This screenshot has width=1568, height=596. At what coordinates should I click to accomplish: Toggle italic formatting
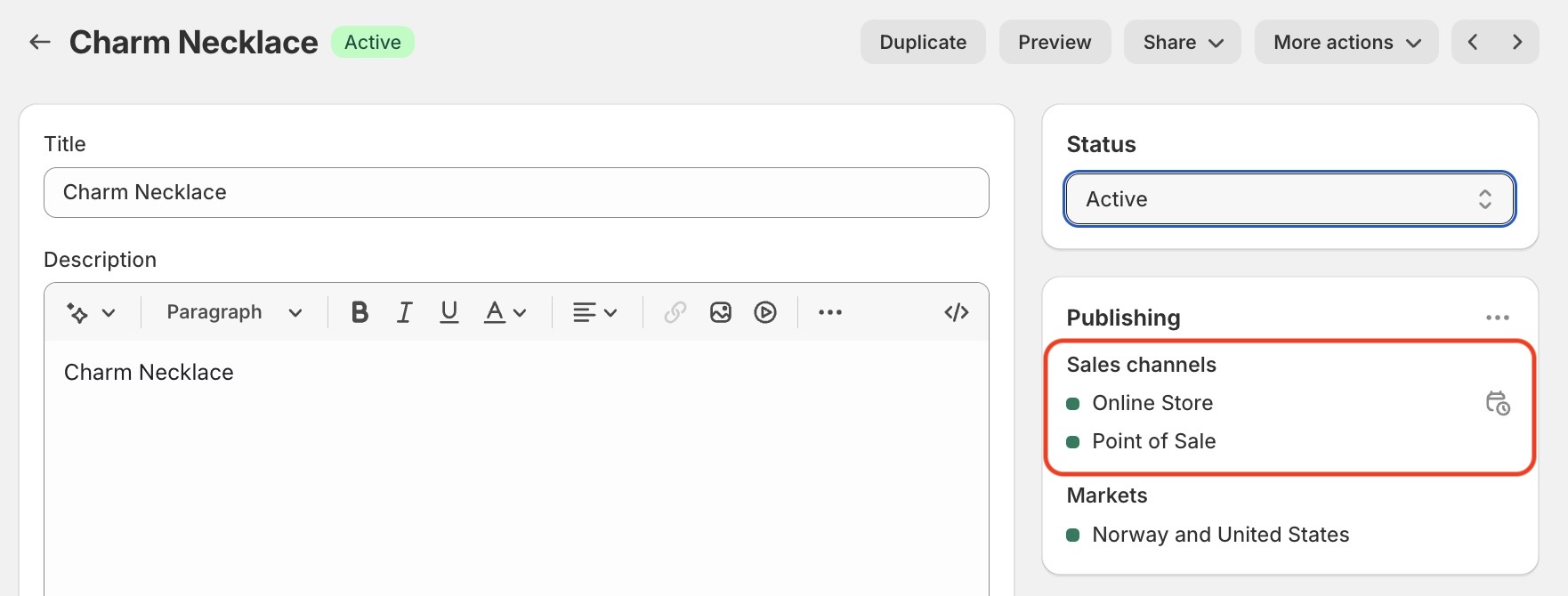[404, 312]
